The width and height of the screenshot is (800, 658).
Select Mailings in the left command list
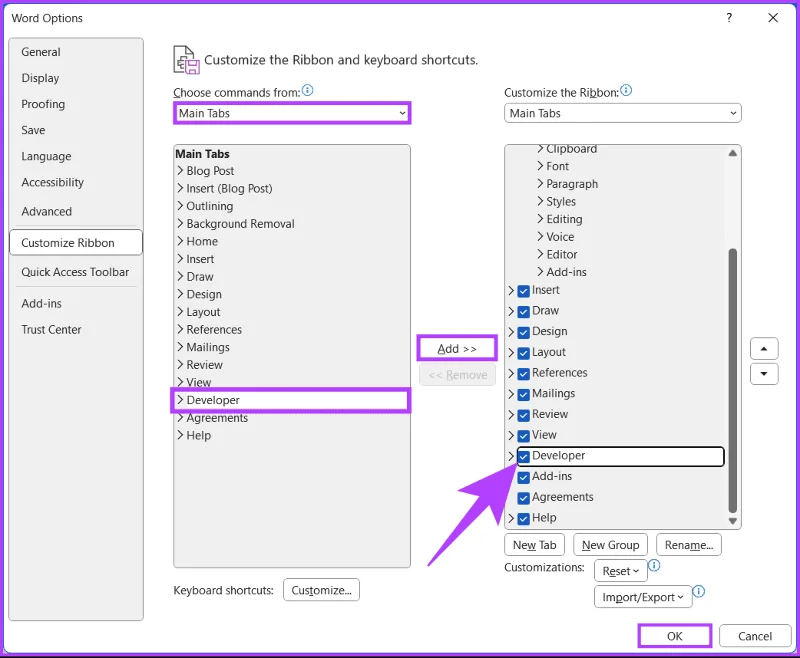(208, 347)
